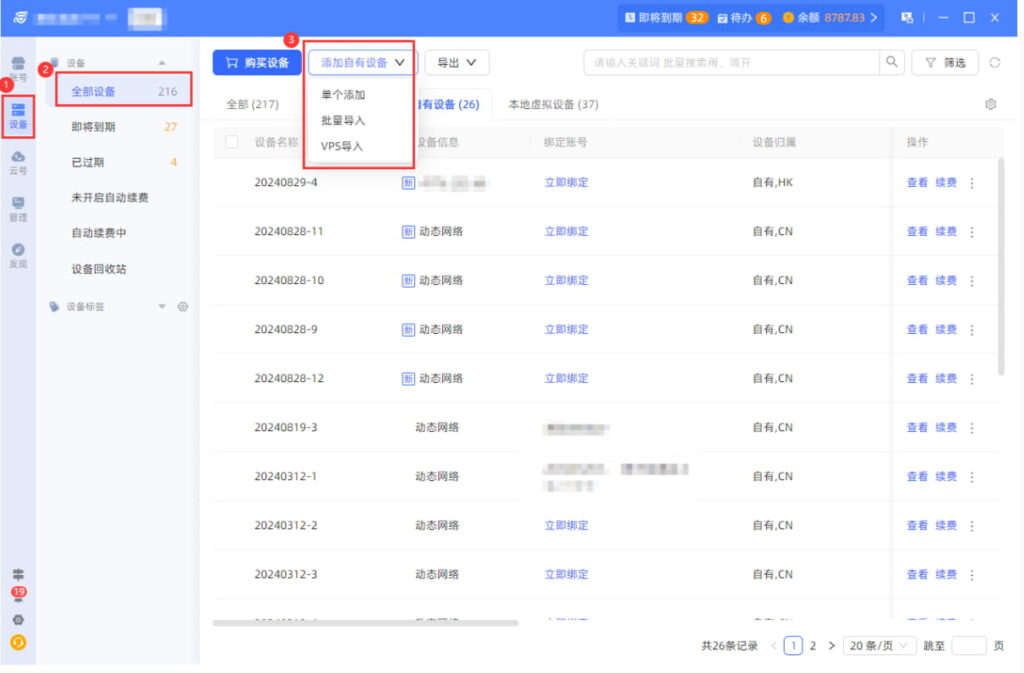Viewport: 1024px width, 673px height.
Task: Open the 云号 cloud sidebar icon
Action: 18,163
